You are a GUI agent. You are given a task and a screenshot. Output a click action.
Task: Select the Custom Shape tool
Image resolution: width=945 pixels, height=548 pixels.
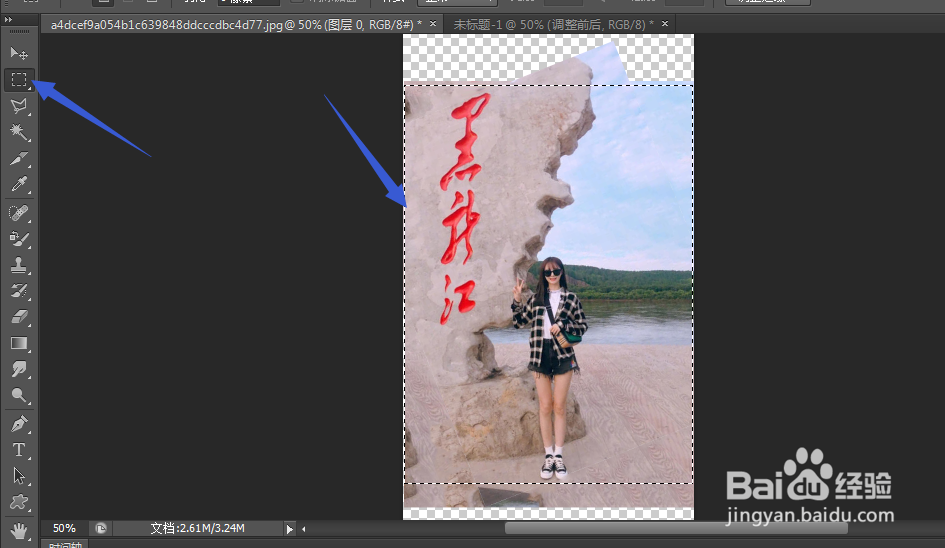[19, 502]
